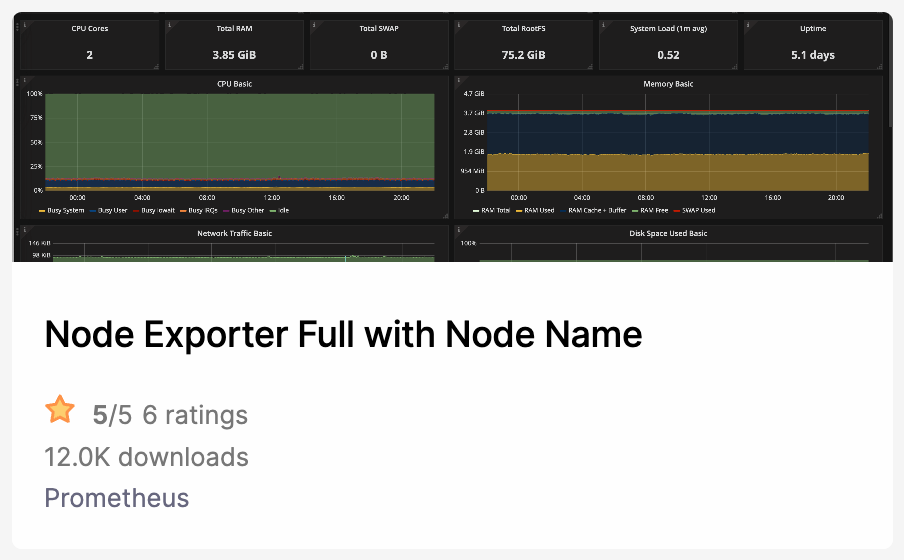Click Busy Iowait legend entry
Screen dimensions: 904x560
[154, 211]
